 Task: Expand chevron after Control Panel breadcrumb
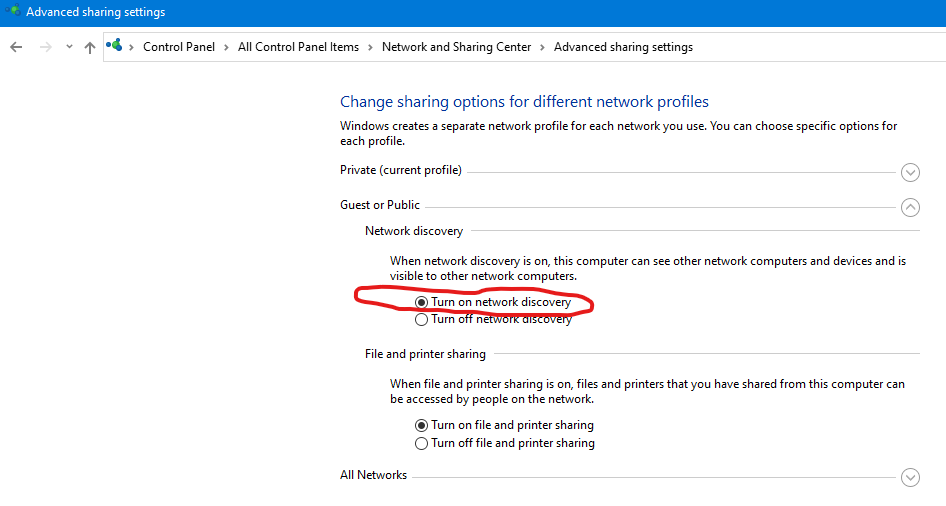226,48
